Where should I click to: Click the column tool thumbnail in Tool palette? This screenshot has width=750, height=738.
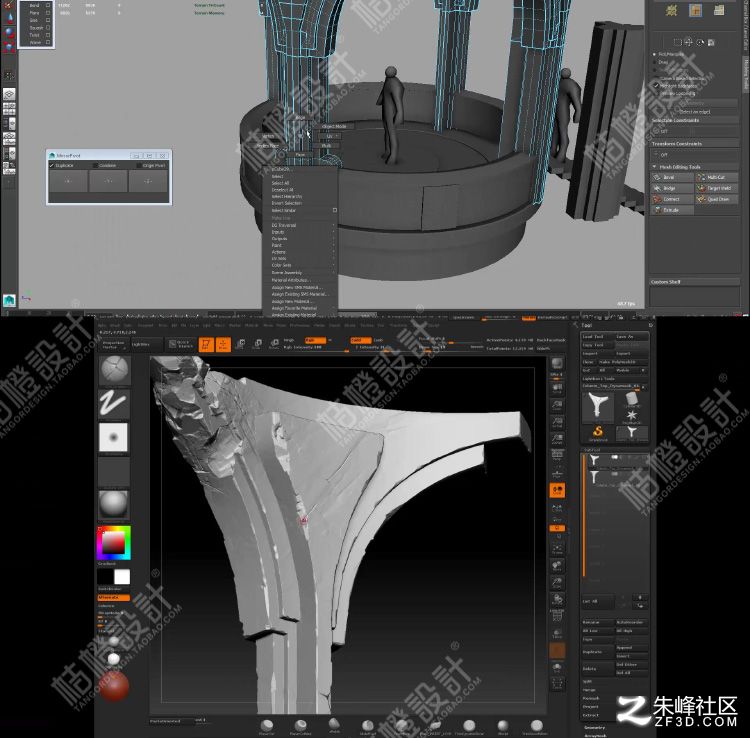pyautogui.click(x=598, y=407)
